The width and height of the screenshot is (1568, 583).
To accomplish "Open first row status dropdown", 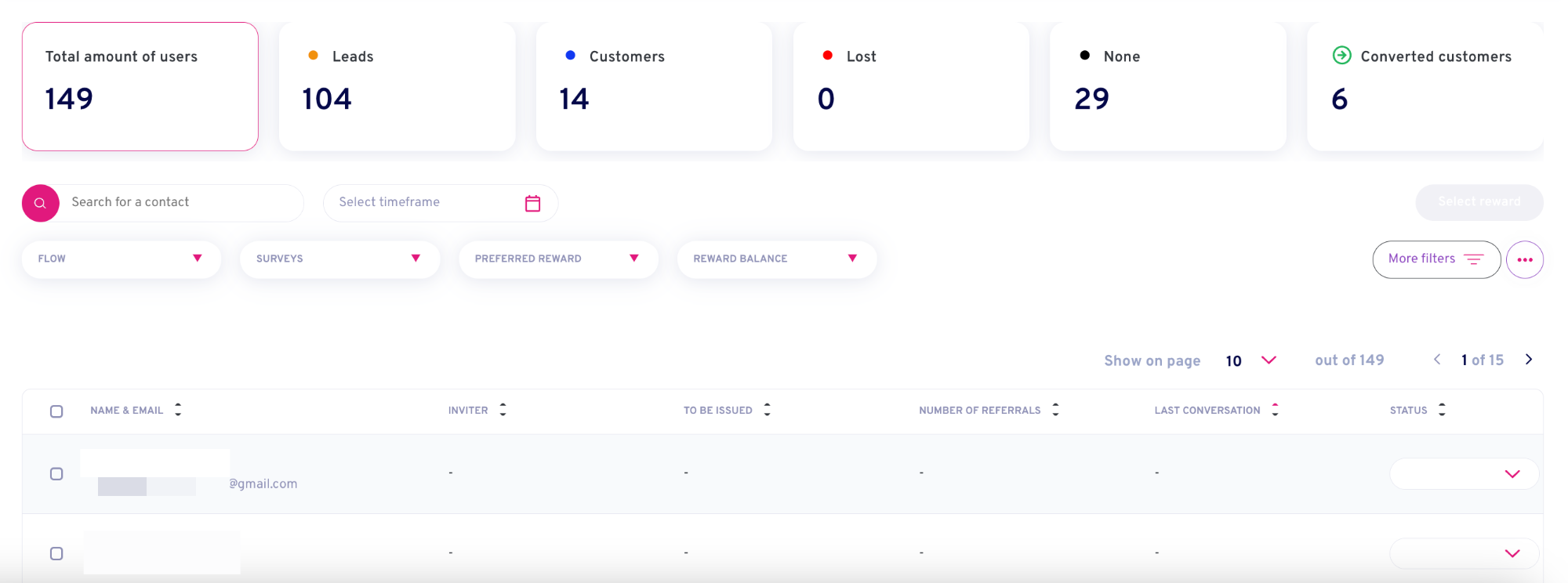I will pos(1464,474).
